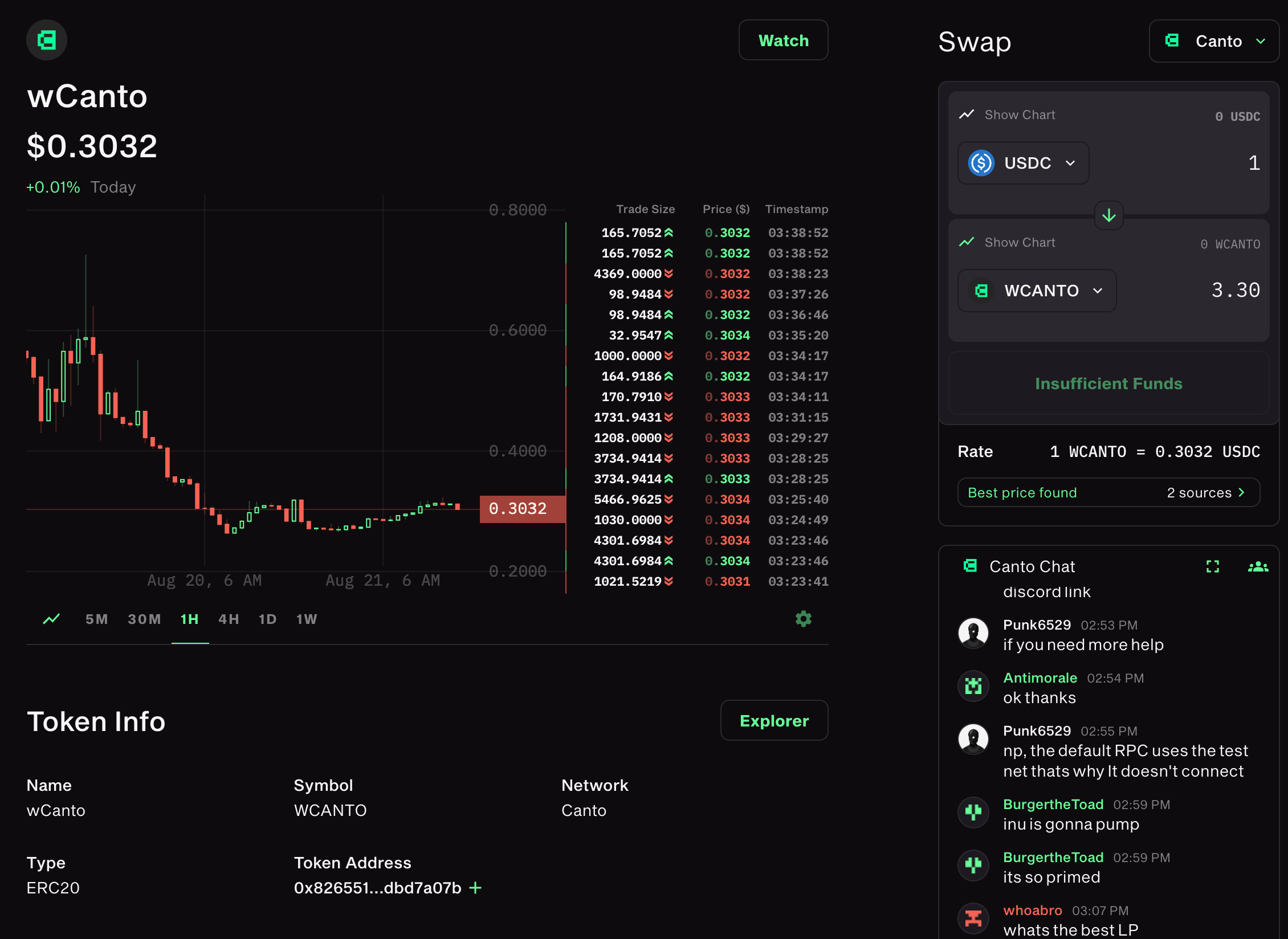Screen dimensions: 1288x939
Task: Expand Canto Chat to fullscreen
Action: (1212, 566)
